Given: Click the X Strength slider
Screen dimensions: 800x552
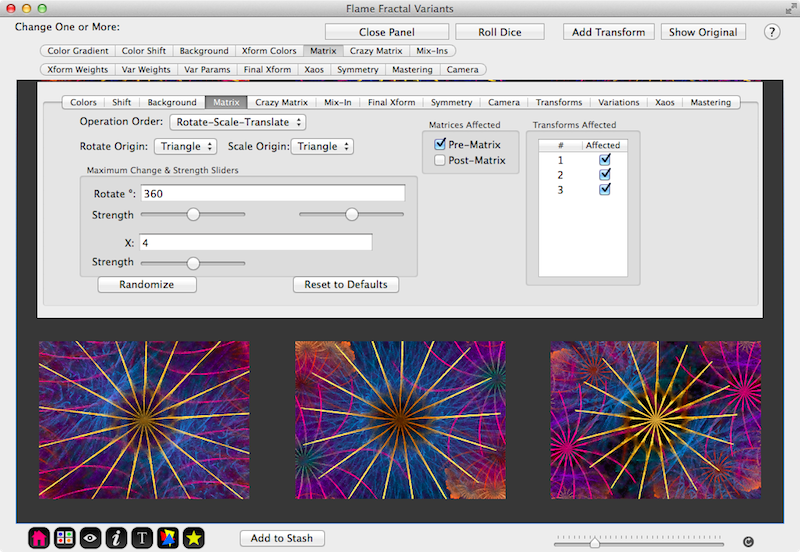Looking at the screenshot, I should tap(193, 263).
